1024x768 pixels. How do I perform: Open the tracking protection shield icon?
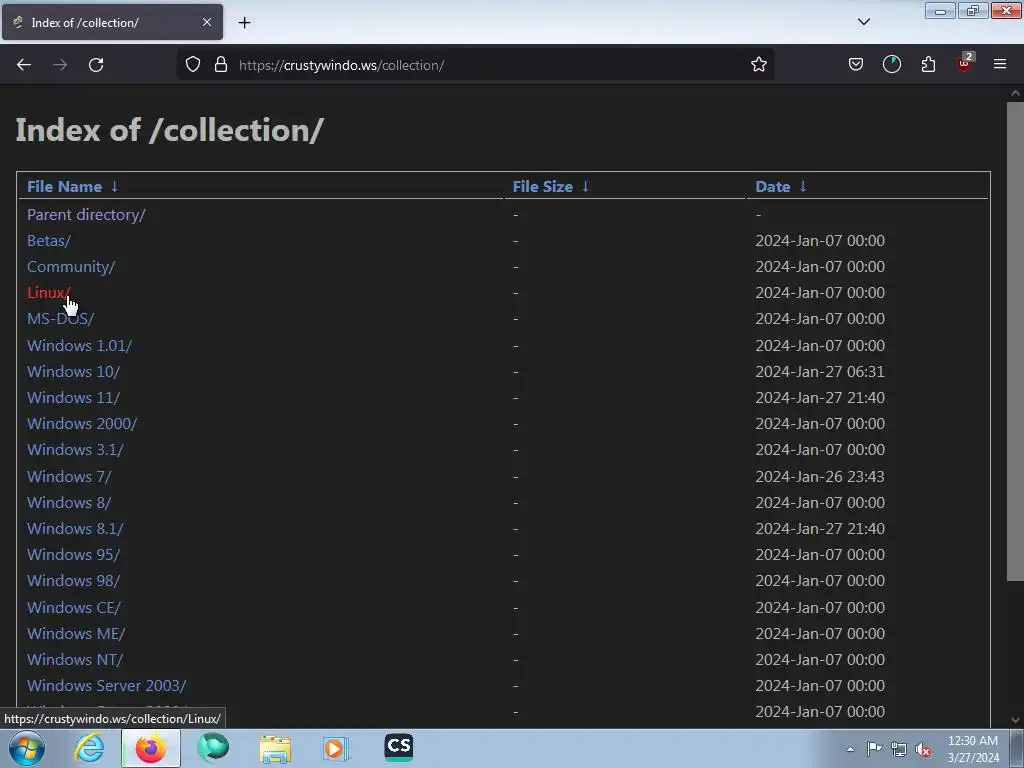coord(193,65)
